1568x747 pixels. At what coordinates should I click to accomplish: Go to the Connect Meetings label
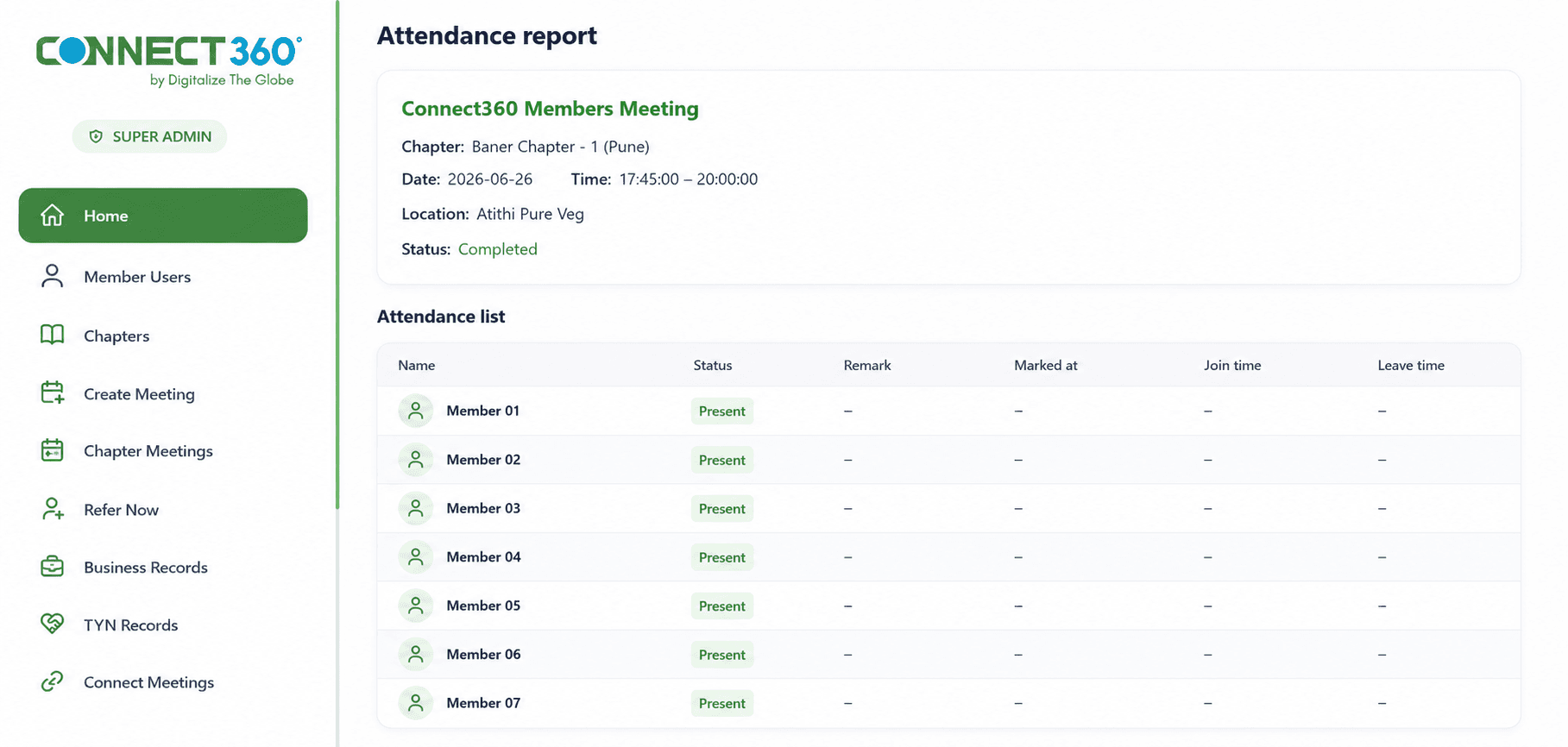click(x=148, y=682)
